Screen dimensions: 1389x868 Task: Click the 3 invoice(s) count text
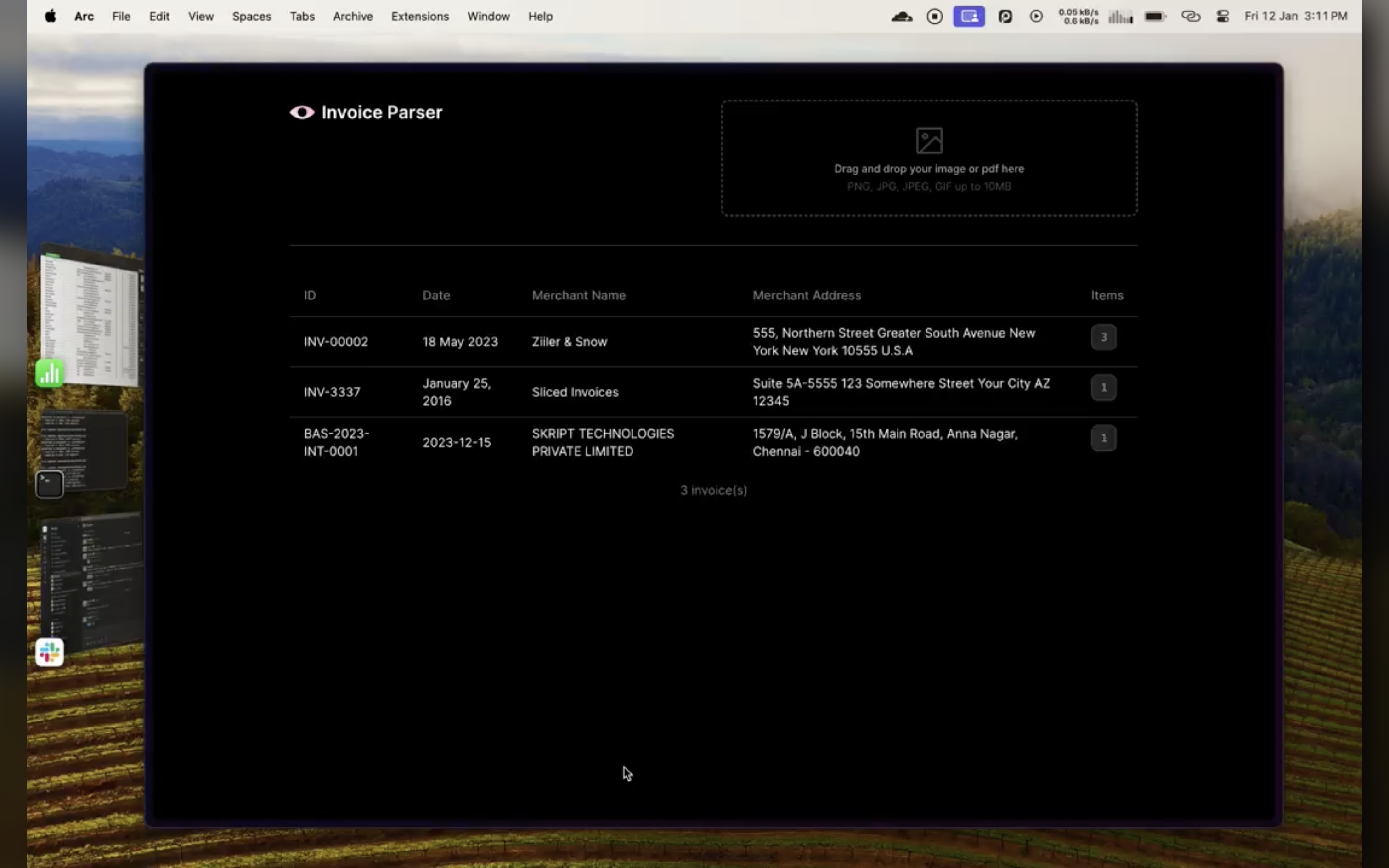click(713, 490)
